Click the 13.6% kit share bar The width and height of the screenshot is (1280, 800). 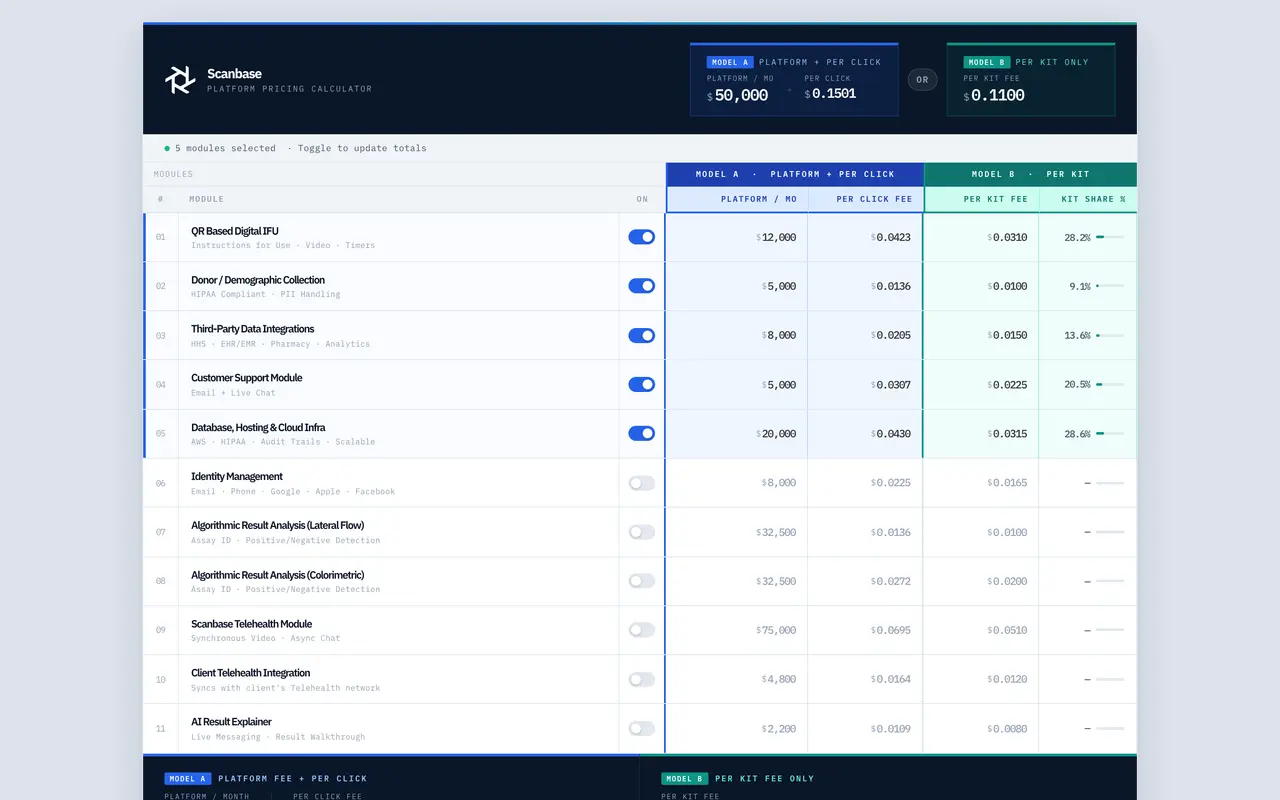click(1110, 335)
